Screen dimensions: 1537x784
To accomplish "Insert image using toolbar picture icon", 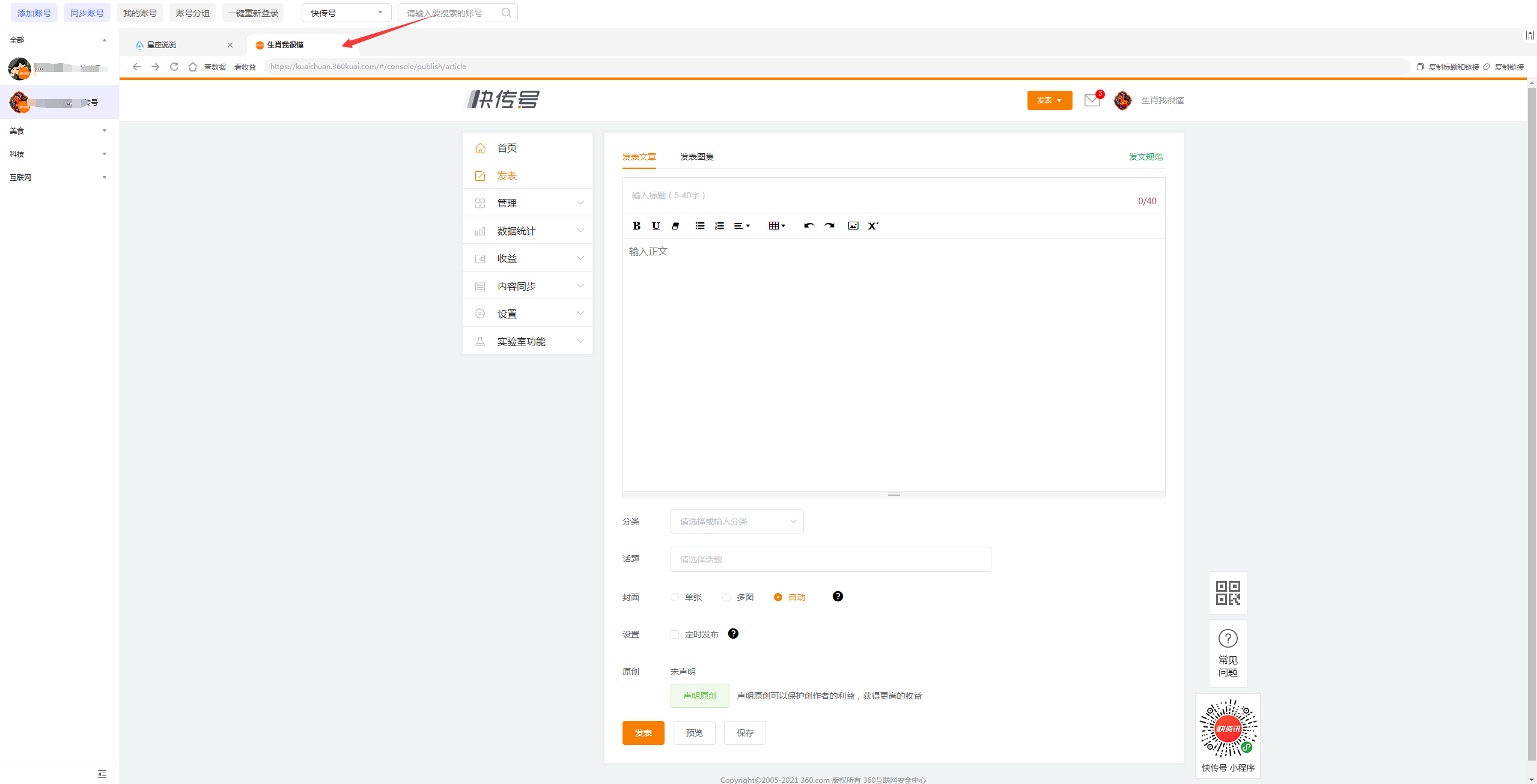I will click(x=853, y=226).
